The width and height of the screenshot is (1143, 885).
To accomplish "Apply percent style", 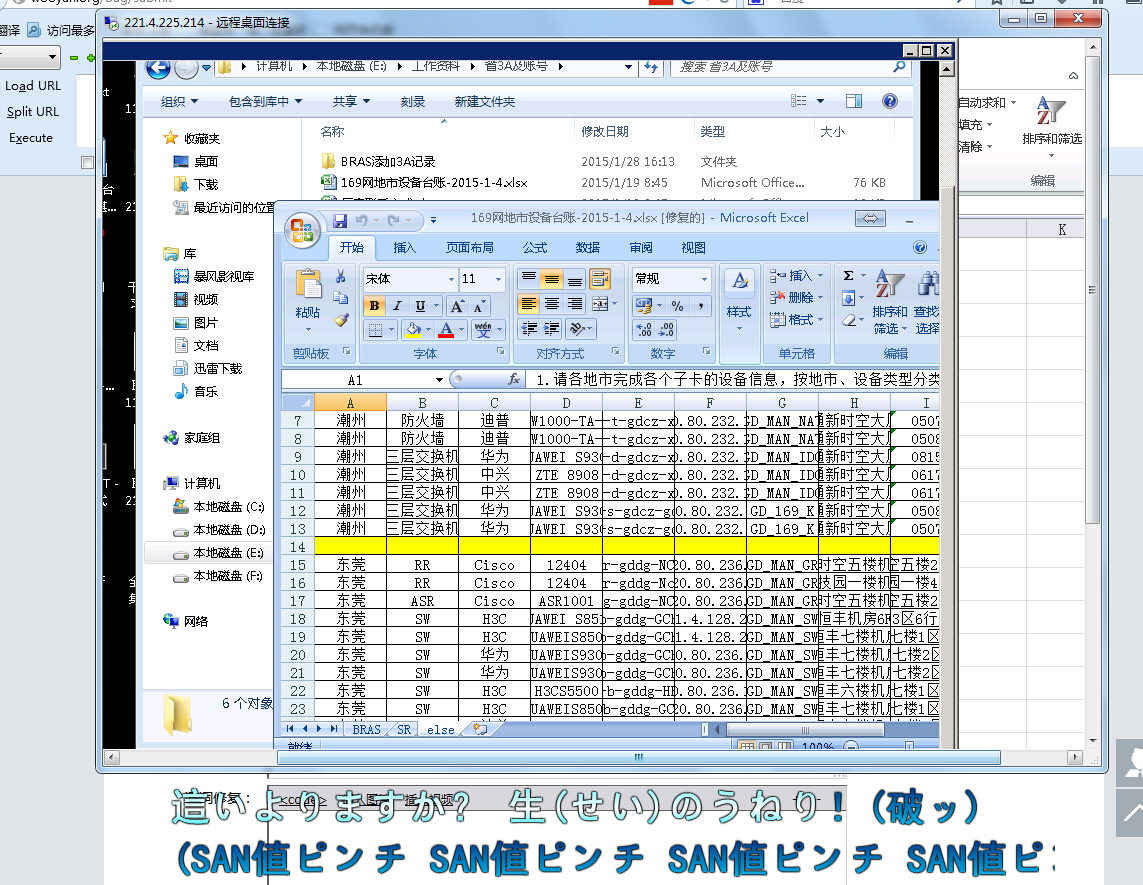I will (x=677, y=305).
